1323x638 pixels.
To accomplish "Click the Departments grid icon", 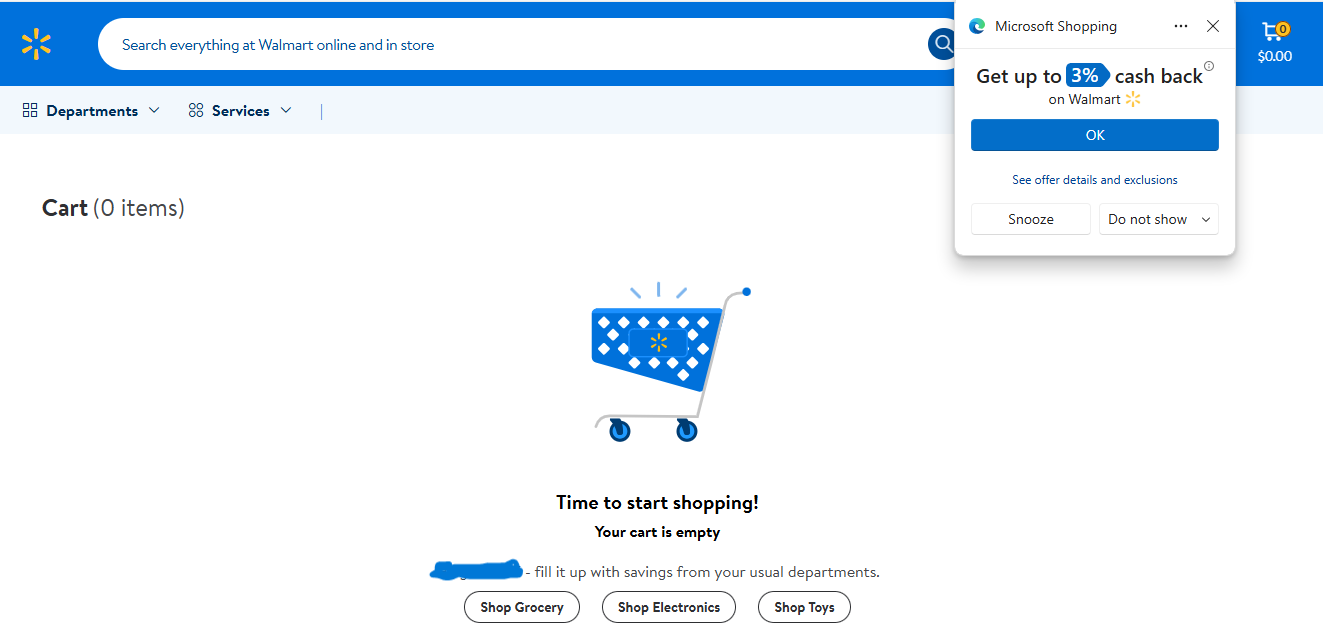I will 30,111.
